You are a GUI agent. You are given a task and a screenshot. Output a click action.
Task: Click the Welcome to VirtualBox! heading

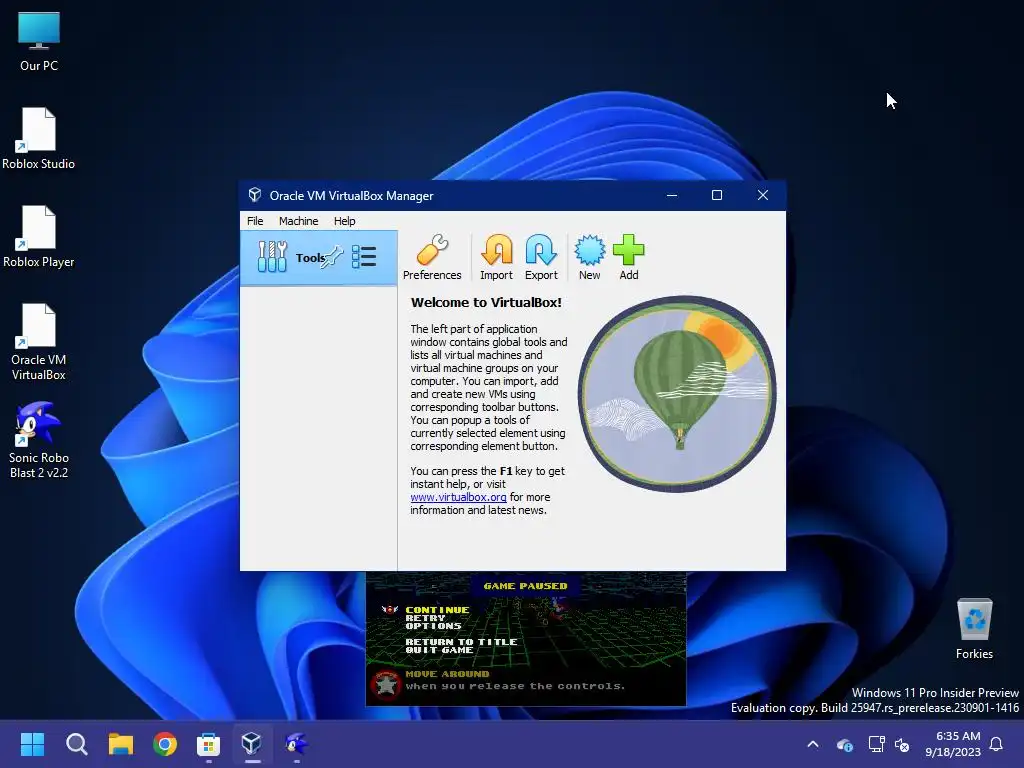coord(486,302)
